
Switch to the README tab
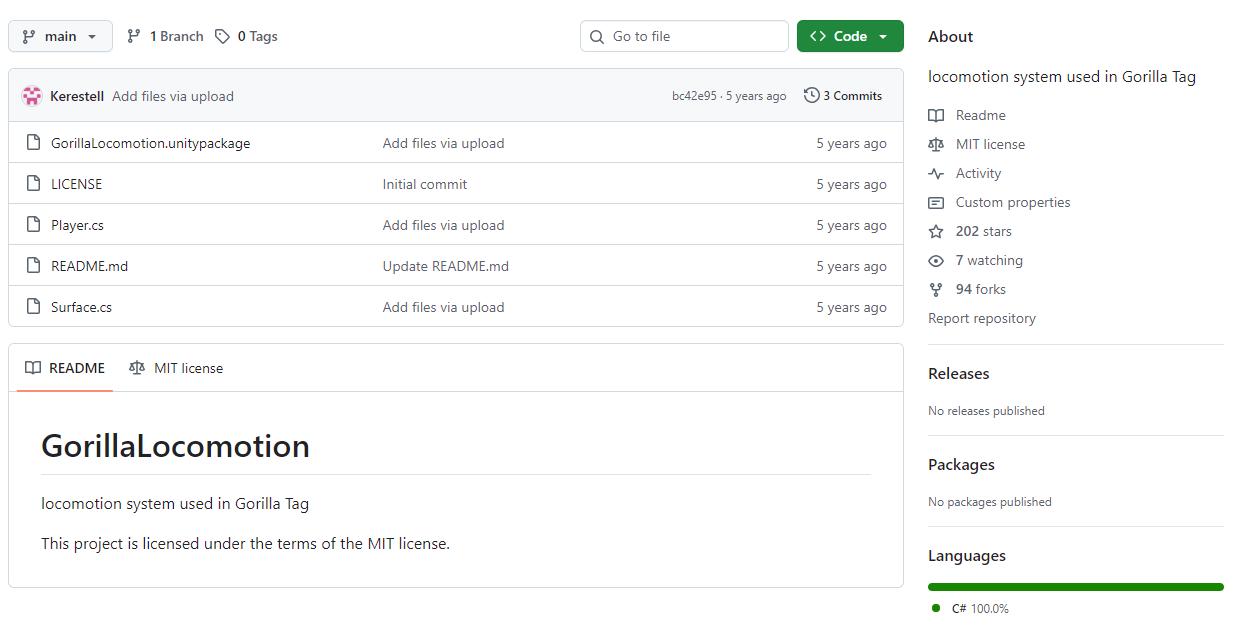click(x=65, y=368)
